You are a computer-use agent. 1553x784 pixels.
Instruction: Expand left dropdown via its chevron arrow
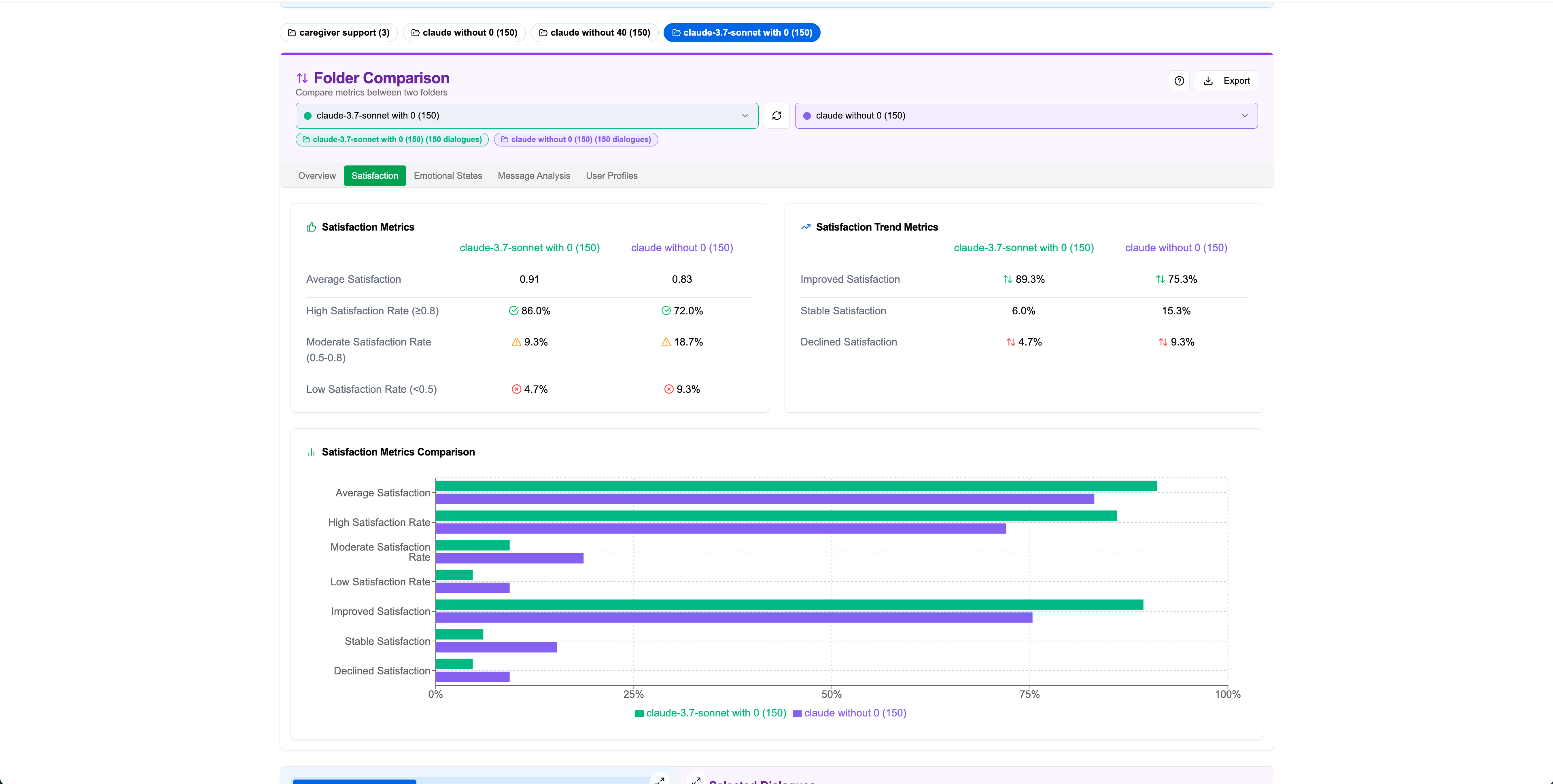click(x=745, y=116)
